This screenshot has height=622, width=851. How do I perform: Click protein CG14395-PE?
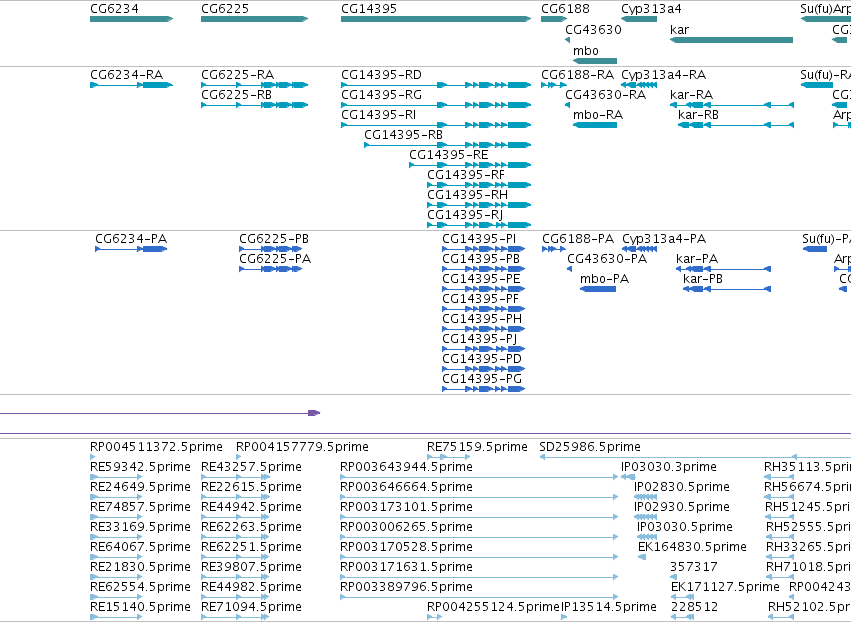pyautogui.click(x=481, y=279)
